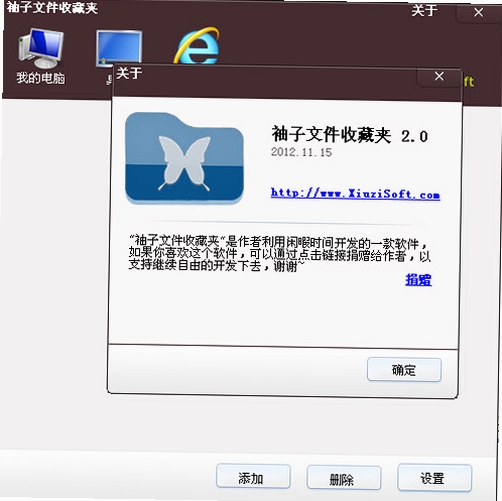Click the butterfly folder logo in About dialog

coord(184,158)
